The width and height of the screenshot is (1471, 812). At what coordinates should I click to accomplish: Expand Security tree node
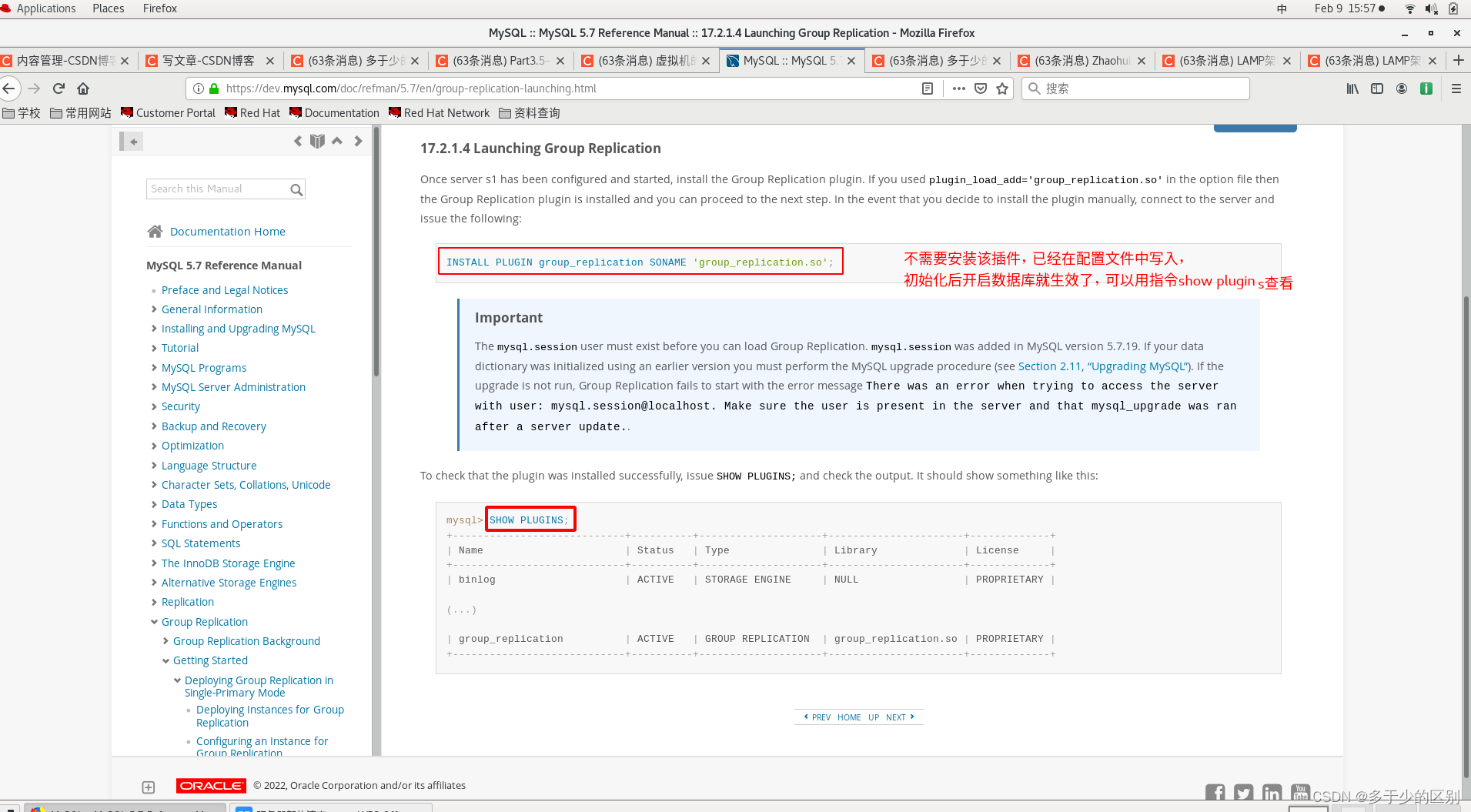point(154,406)
